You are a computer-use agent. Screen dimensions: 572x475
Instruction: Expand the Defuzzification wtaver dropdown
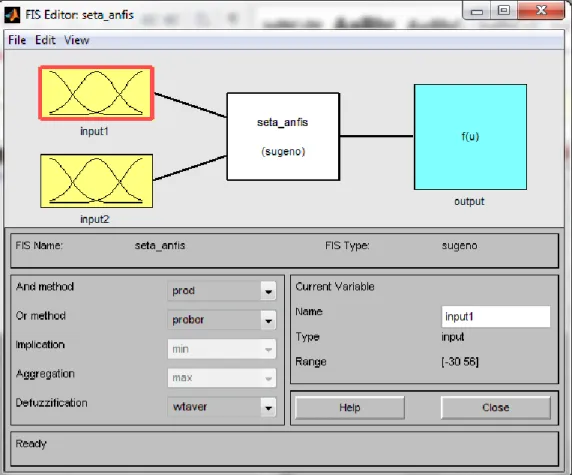click(x=221, y=407)
